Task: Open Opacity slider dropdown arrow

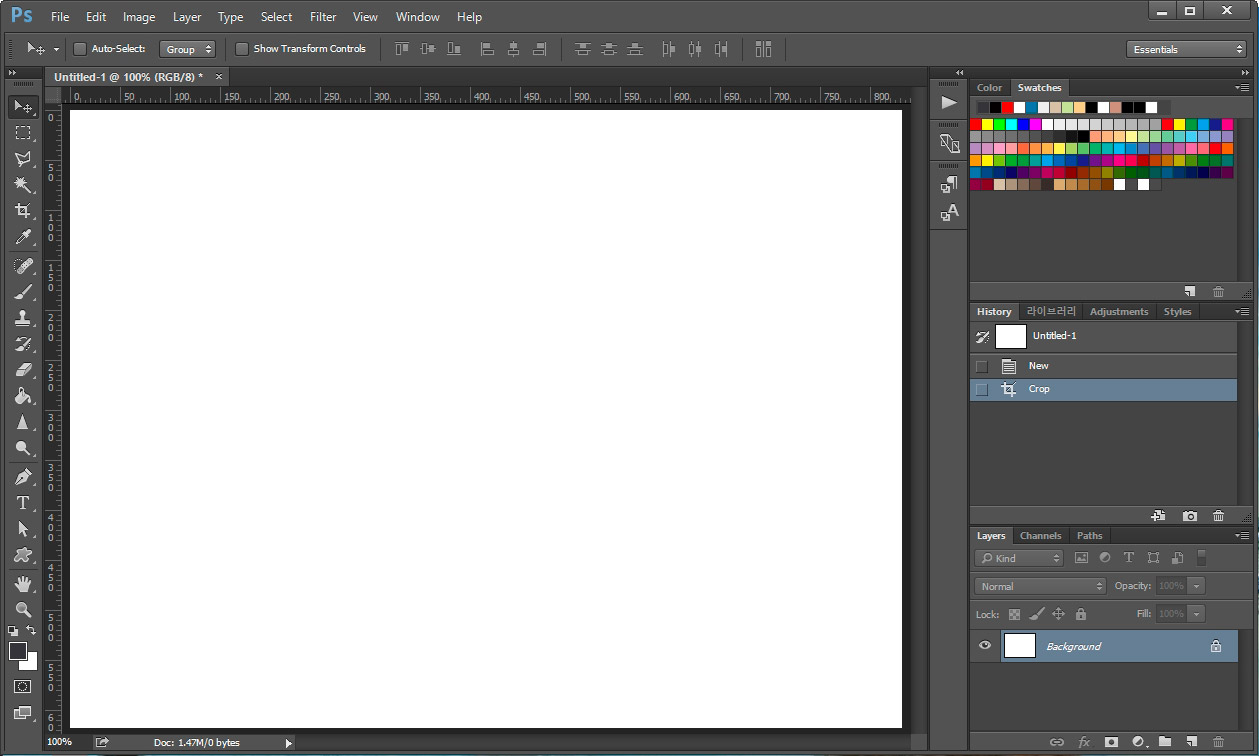Action: pyautogui.click(x=1197, y=586)
